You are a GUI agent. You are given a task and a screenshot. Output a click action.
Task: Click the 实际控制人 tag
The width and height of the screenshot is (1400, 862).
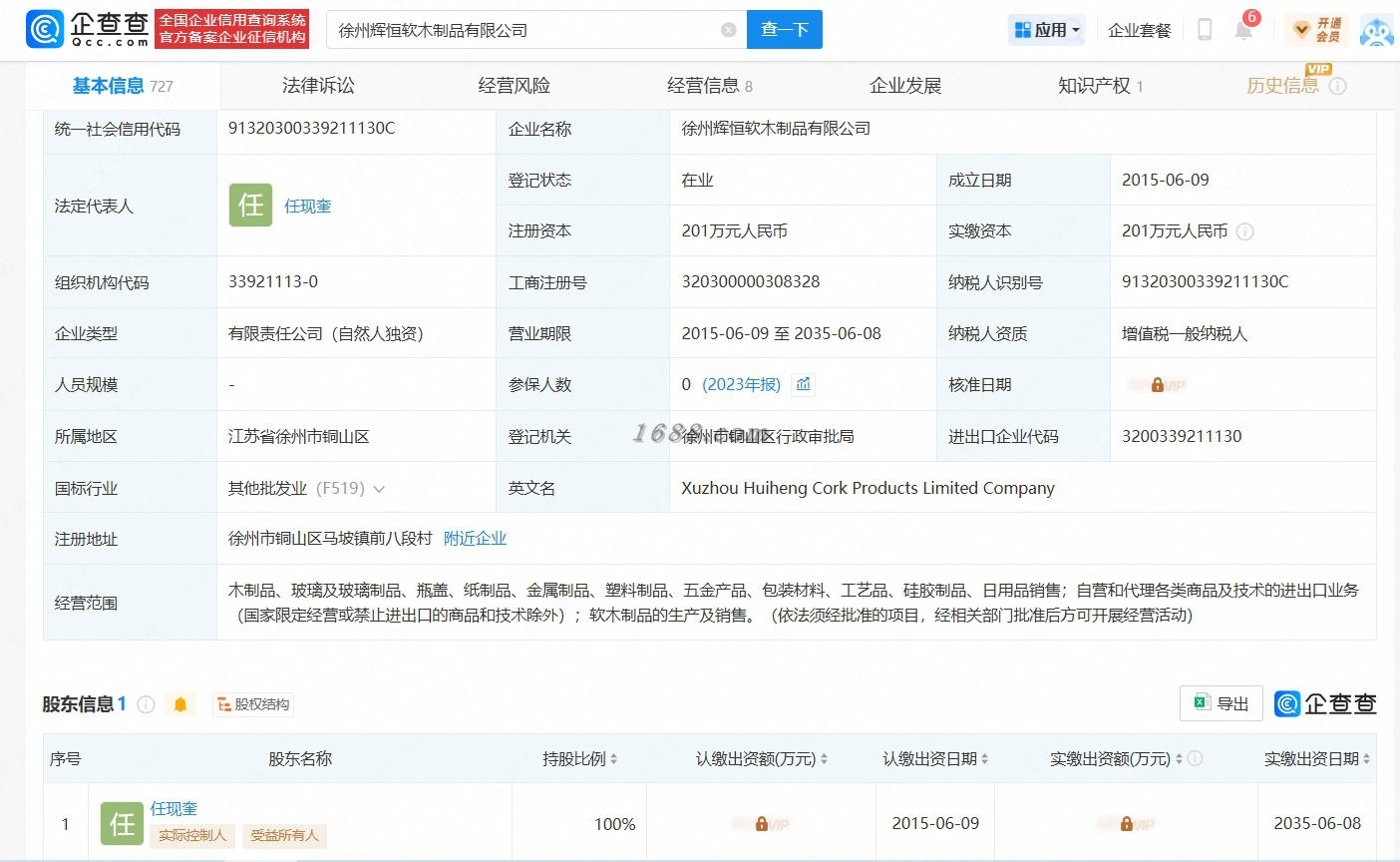pos(192,835)
